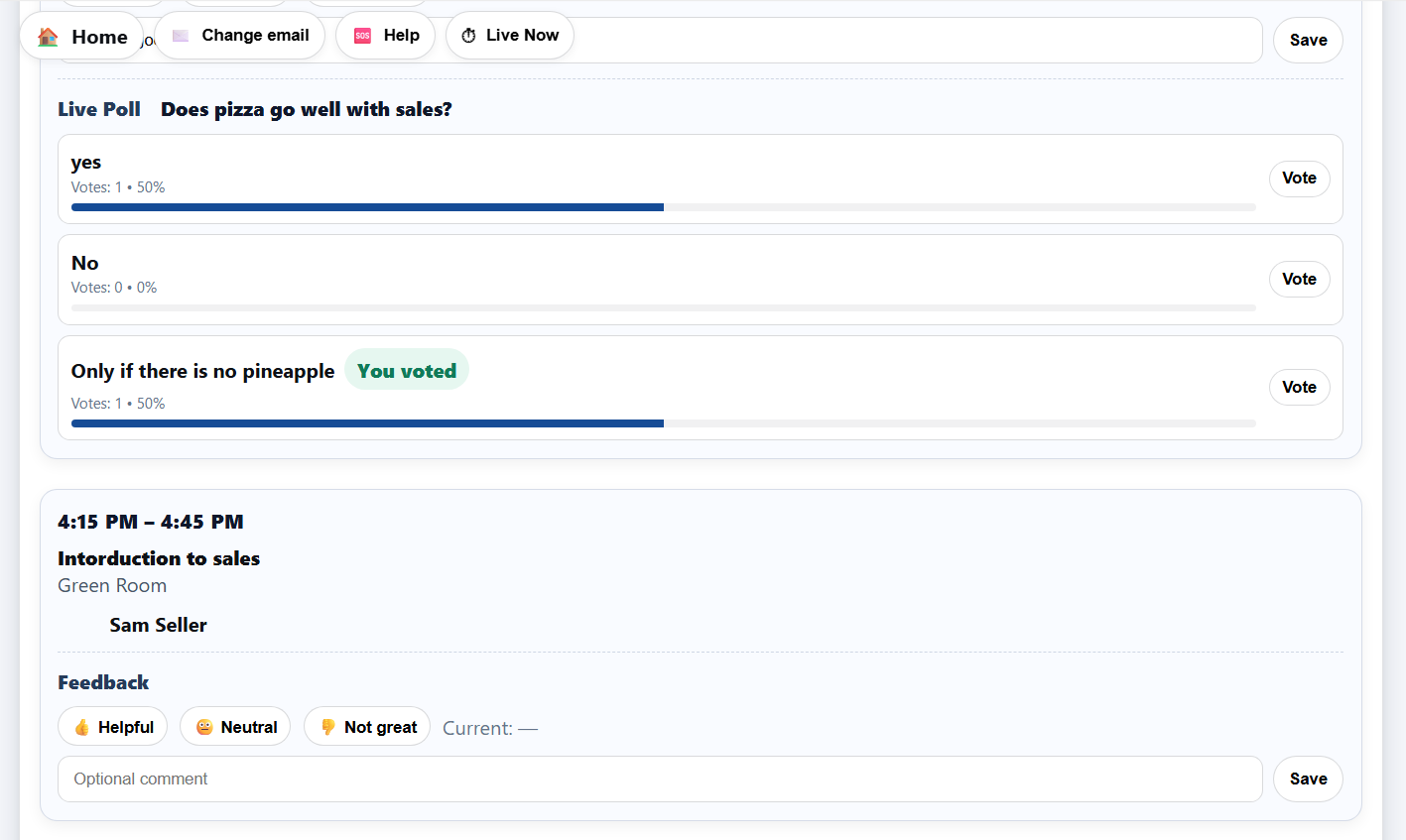Save the feedback comment
Image resolution: width=1406 pixels, height=840 pixels.
[x=1307, y=779]
